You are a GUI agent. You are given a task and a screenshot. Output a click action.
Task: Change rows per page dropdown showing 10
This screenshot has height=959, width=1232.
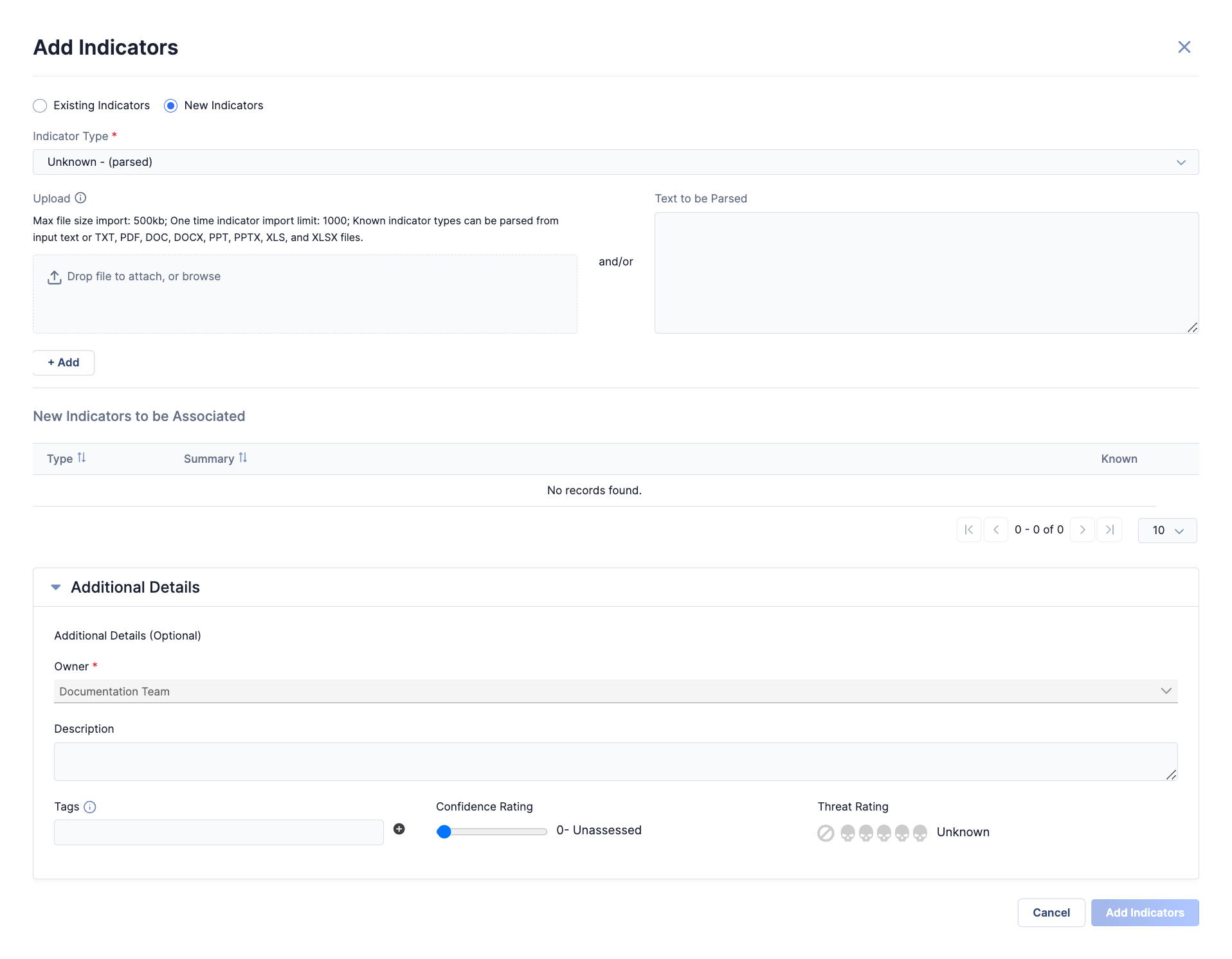[x=1167, y=530]
